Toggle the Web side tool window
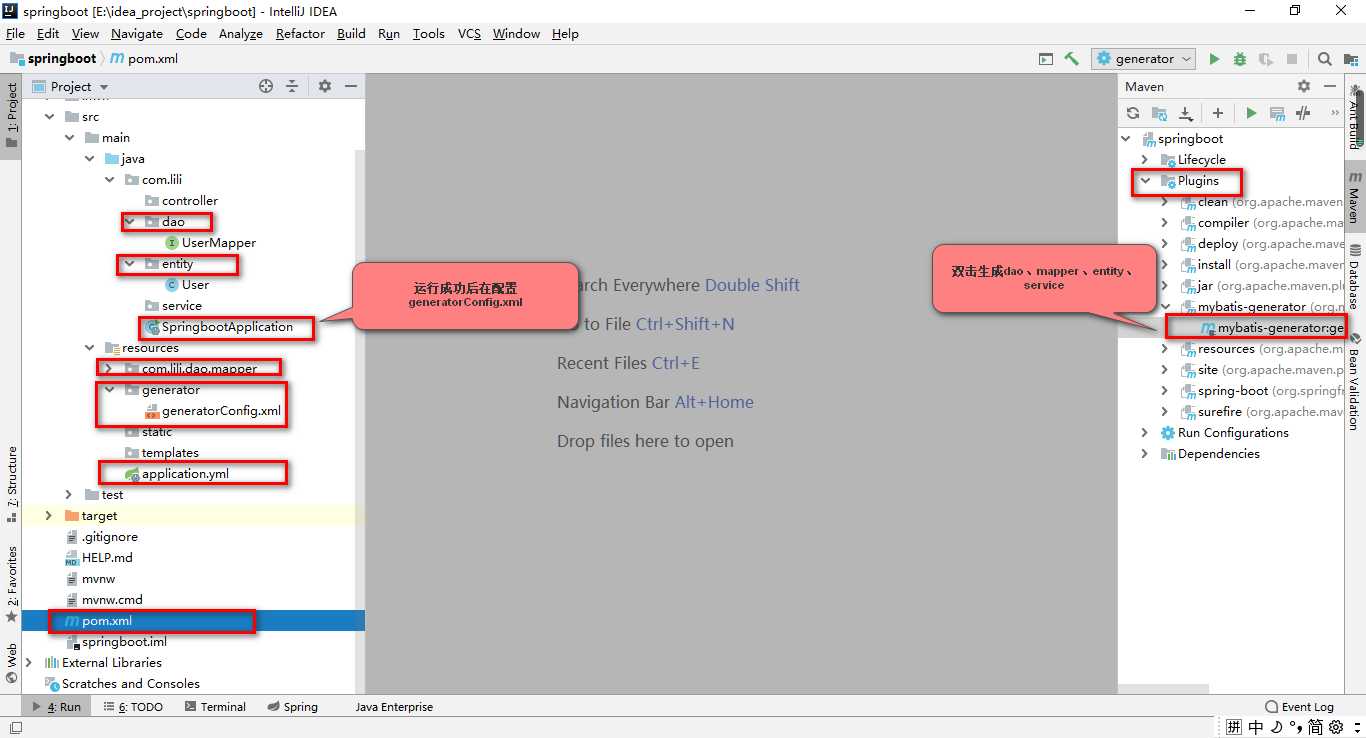 tap(11, 664)
